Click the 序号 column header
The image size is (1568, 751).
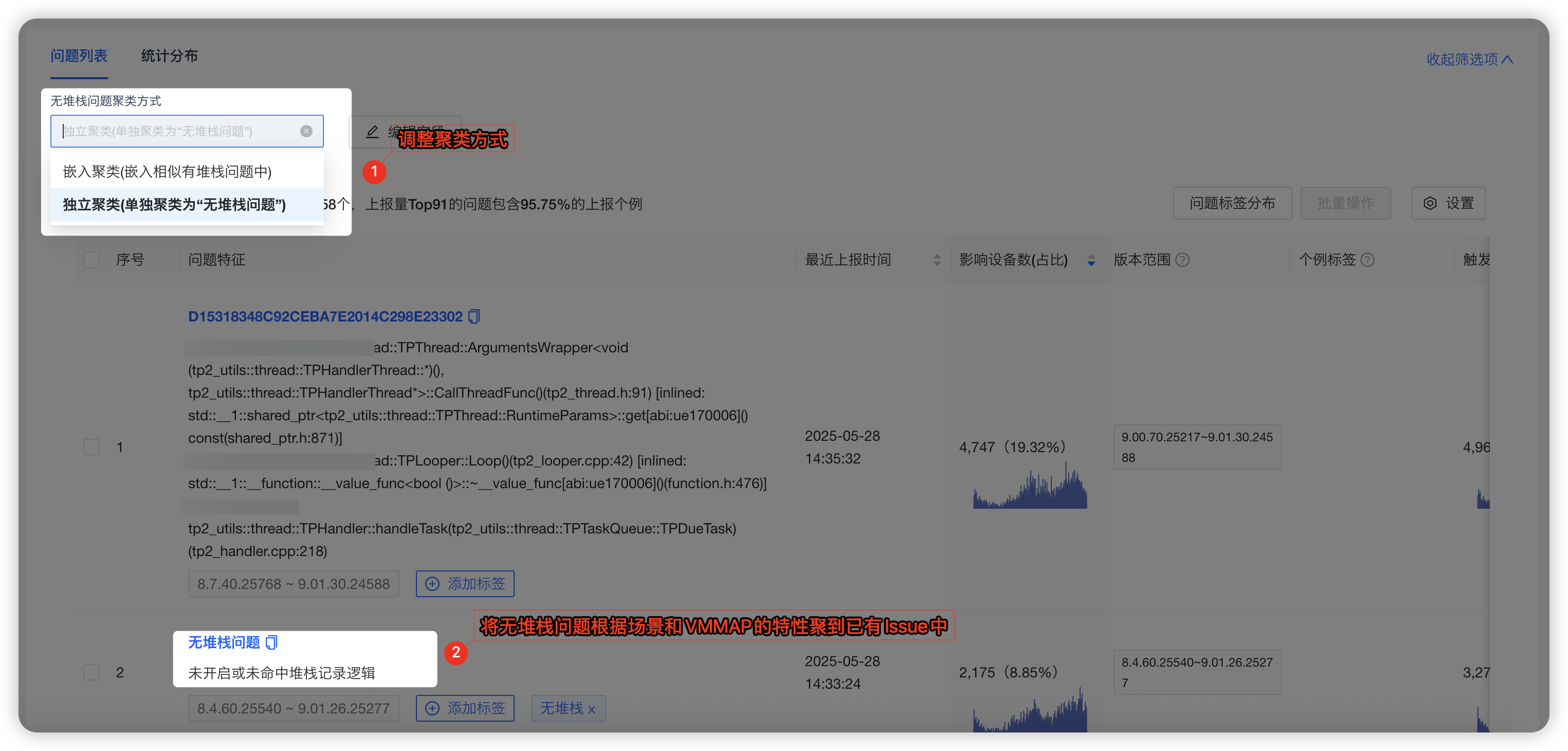pyautogui.click(x=130, y=260)
